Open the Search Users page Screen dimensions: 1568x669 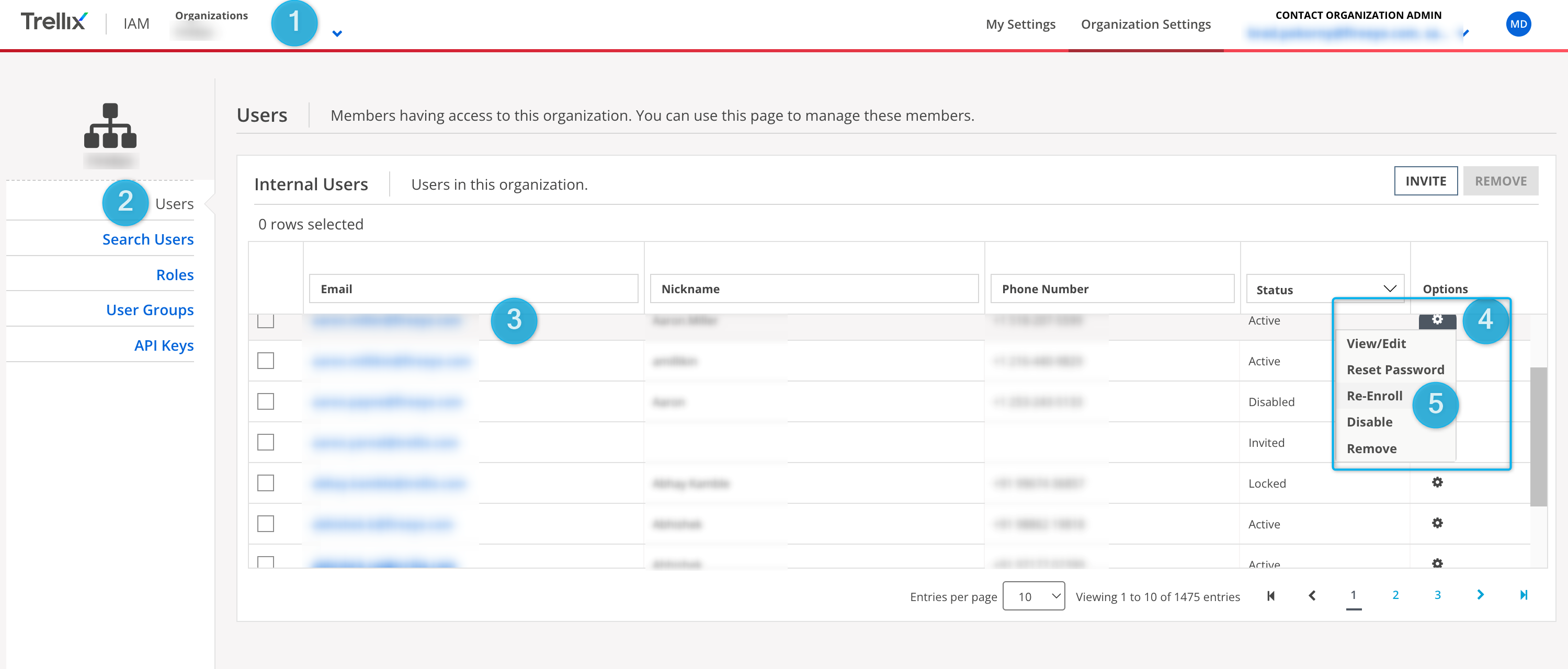tap(147, 239)
